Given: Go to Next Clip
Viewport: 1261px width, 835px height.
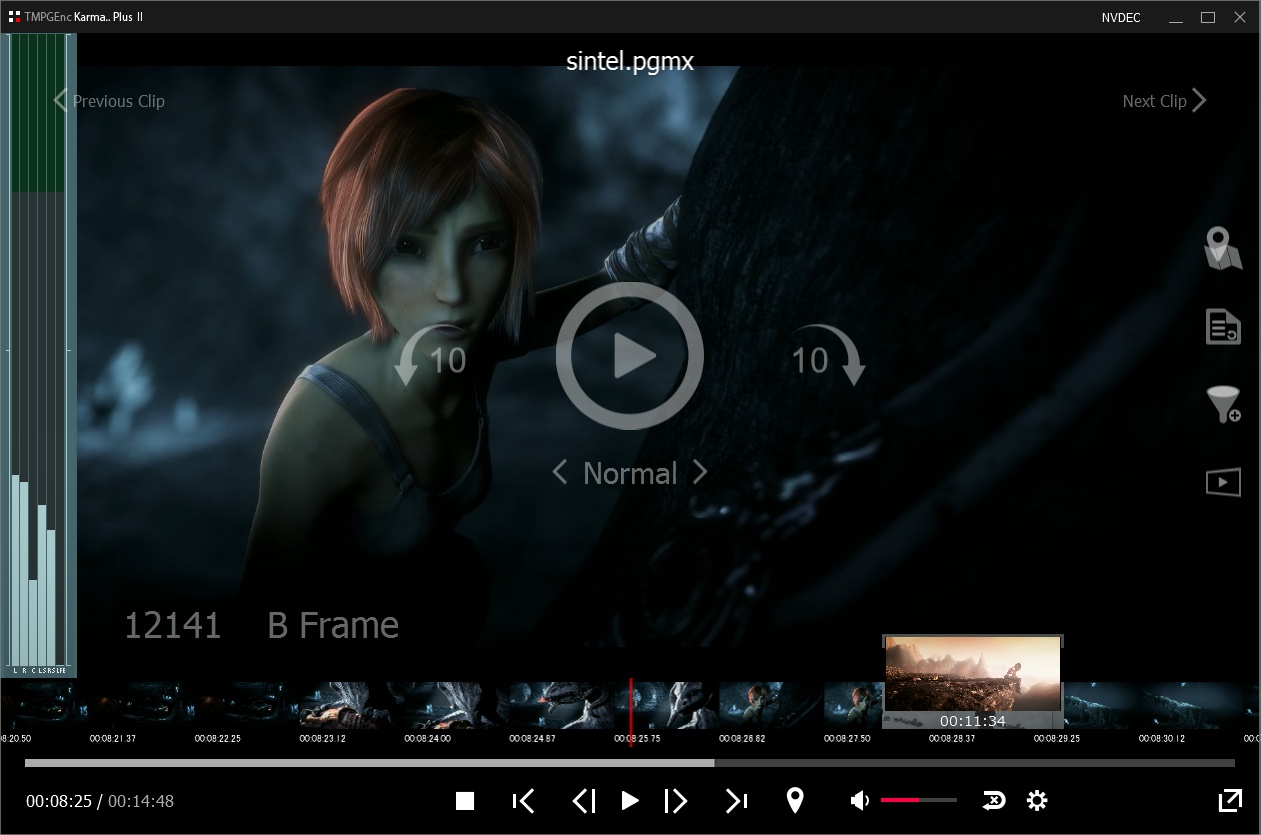Looking at the screenshot, I should pyautogui.click(x=1165, y=100).
